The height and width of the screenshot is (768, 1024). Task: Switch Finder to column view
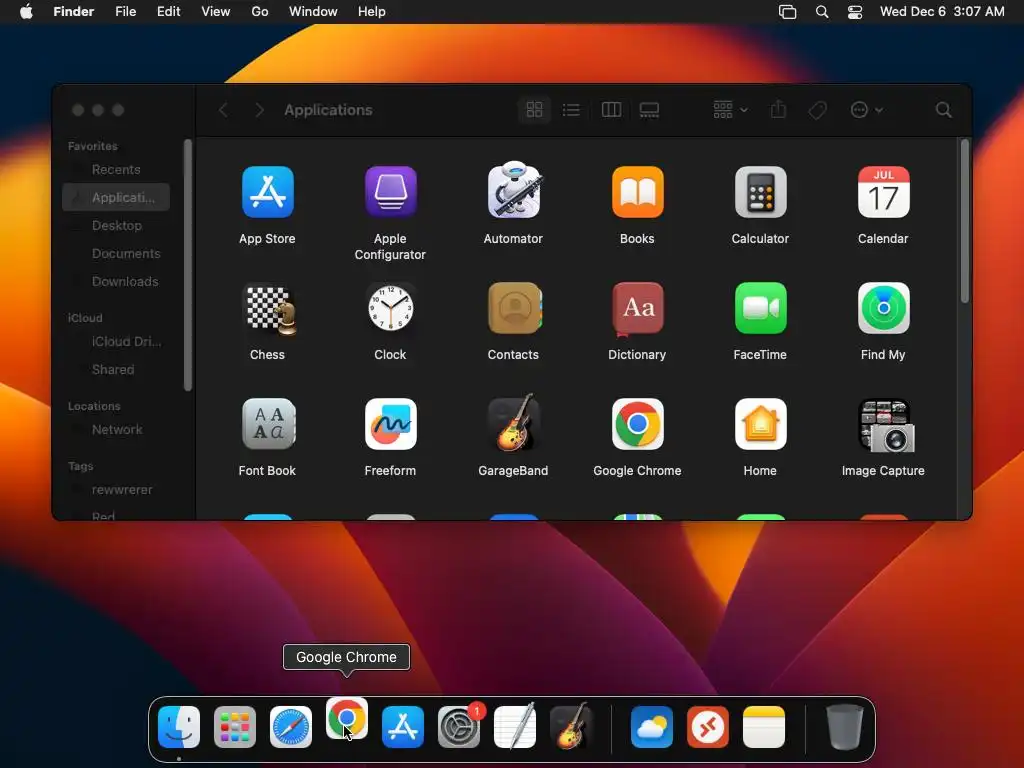point(611,110)
